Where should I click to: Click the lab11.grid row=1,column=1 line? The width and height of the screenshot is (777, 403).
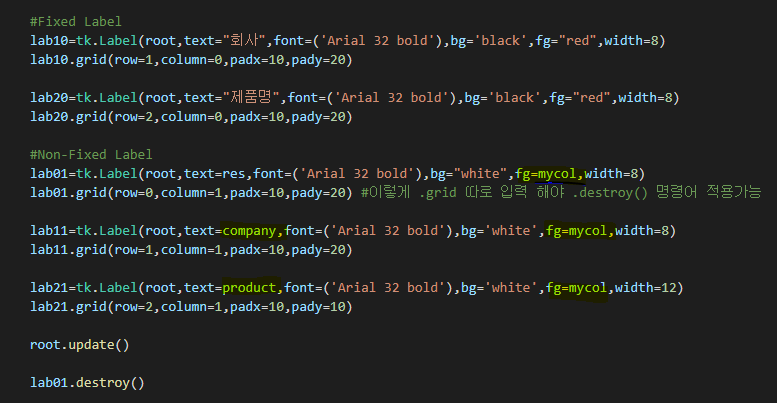191,250
